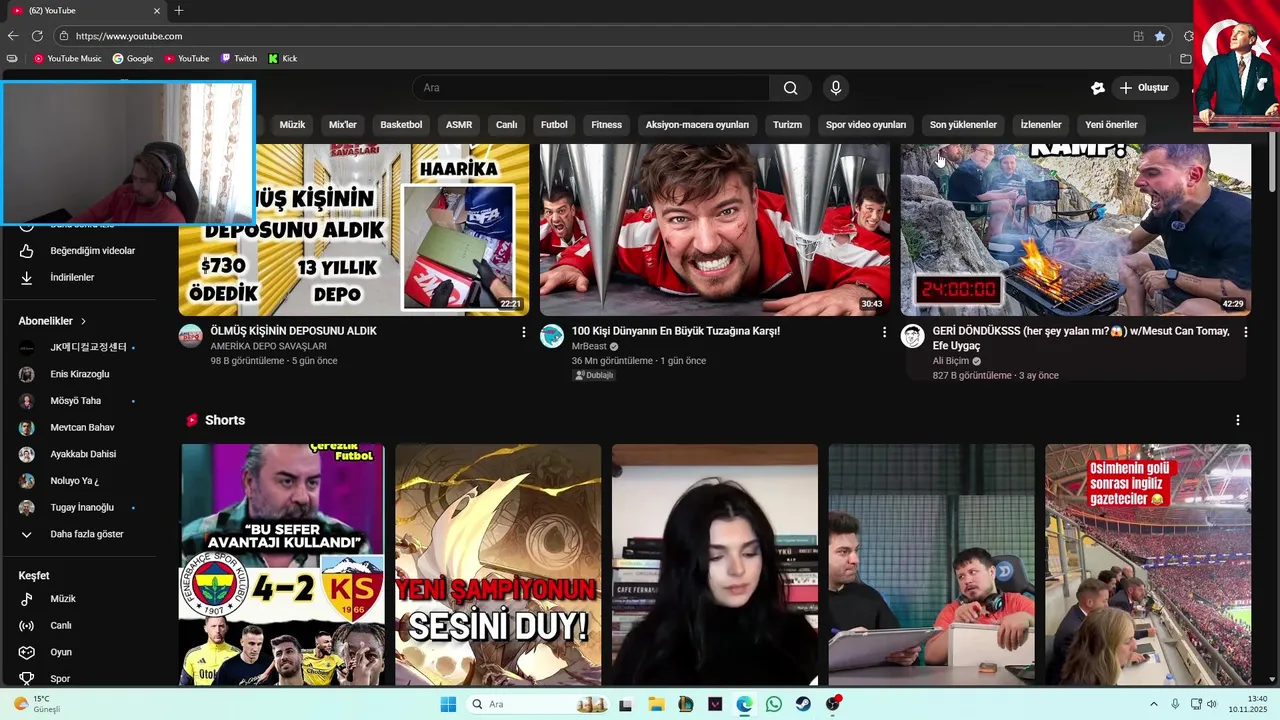Select the Mix'ler filter chip
1280x720 pixels.
tap(343, 125)
